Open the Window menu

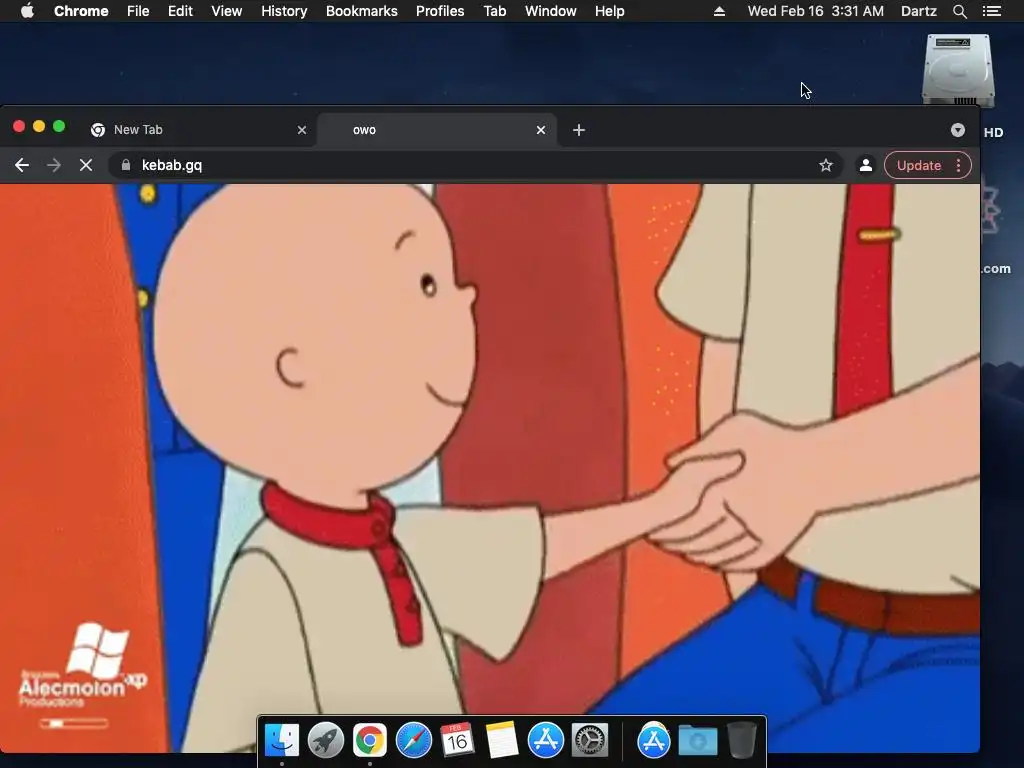point(551,11)
